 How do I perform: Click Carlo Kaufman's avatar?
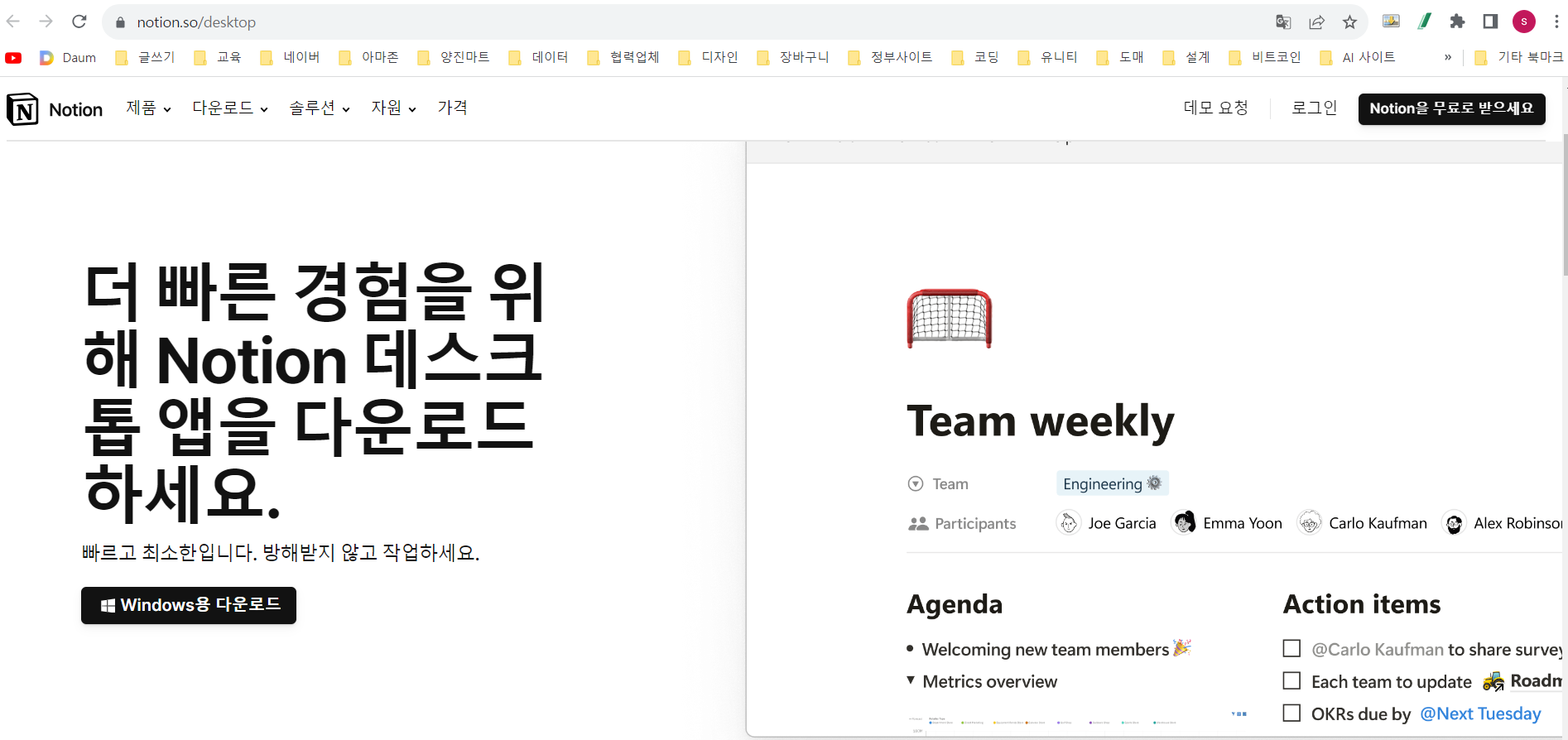click(1310, 522)
